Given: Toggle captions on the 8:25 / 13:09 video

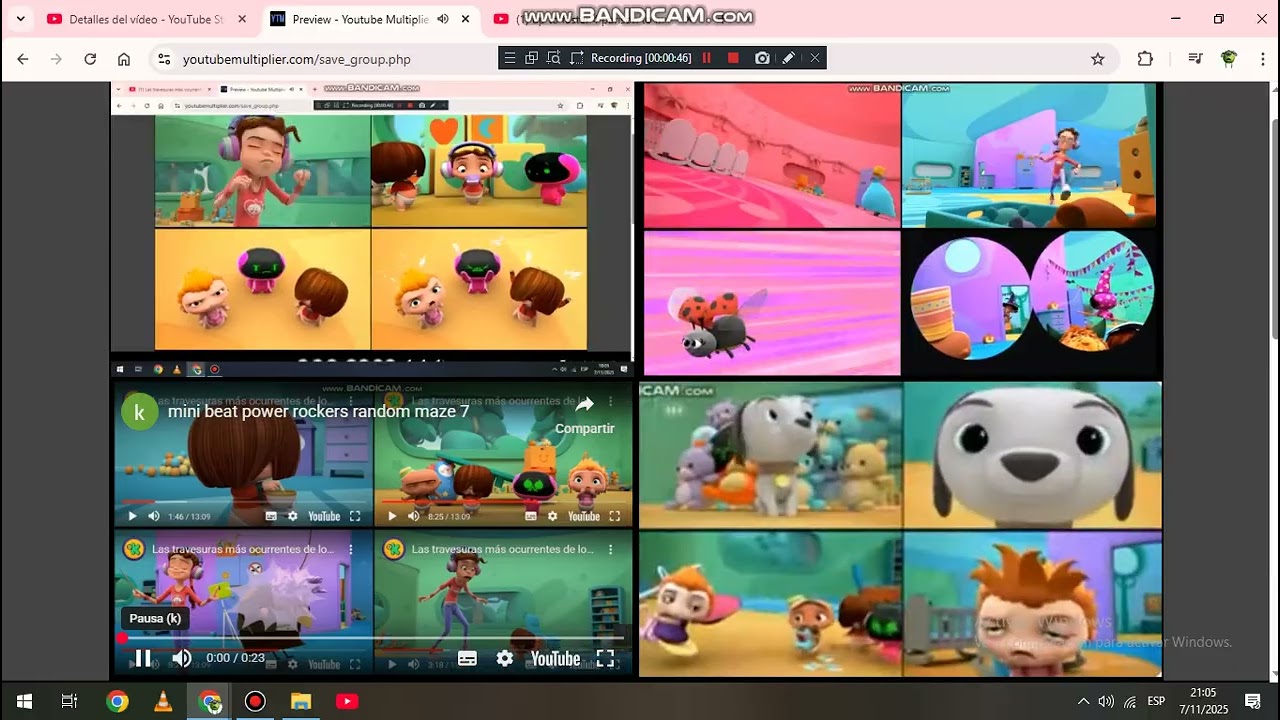Looking at the screenshot, I should 531,516.
